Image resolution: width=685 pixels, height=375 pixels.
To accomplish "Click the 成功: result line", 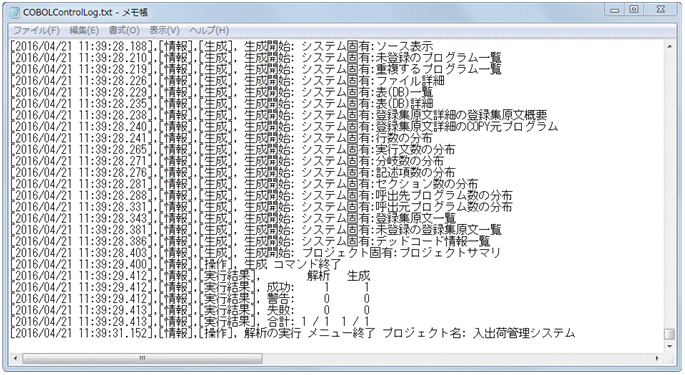I will pyautogui.click(x=190, y=287).
